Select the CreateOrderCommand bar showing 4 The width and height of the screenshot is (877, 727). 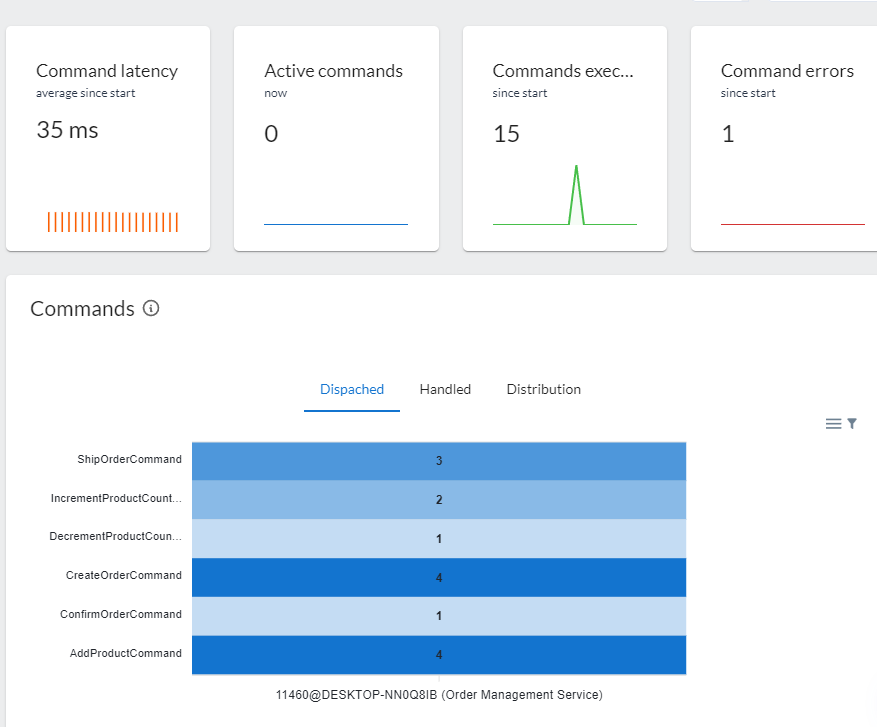pos(439,577)
